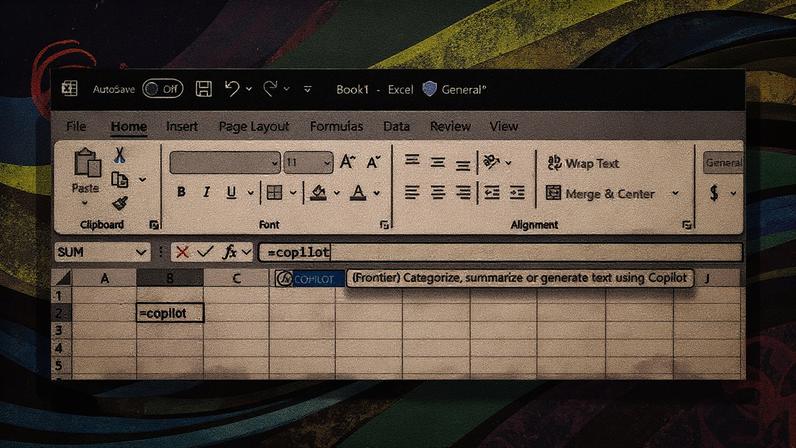Open the font size dropdown
The height and width of the screenshot is (448, 796).
[327, 163]
